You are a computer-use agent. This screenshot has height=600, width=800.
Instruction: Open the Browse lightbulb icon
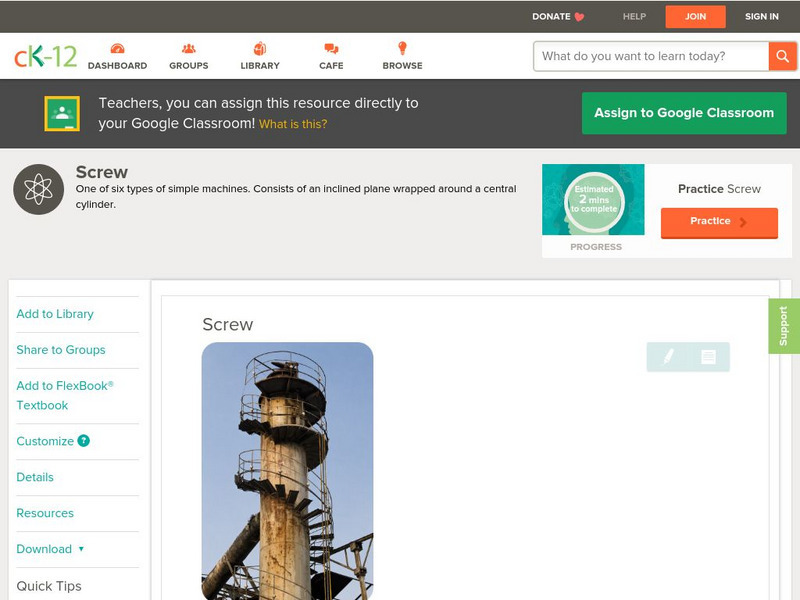pos(403,48)
